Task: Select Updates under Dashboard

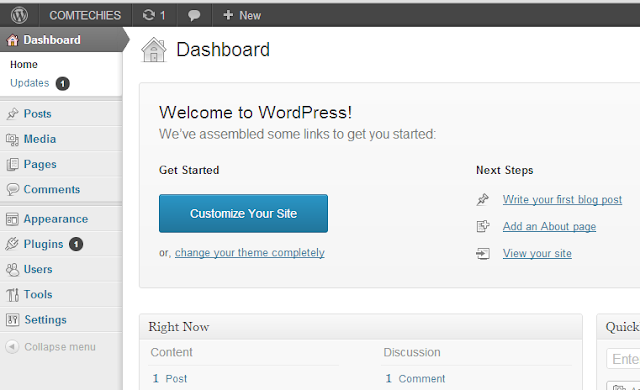Action: (x=29, y=83)
